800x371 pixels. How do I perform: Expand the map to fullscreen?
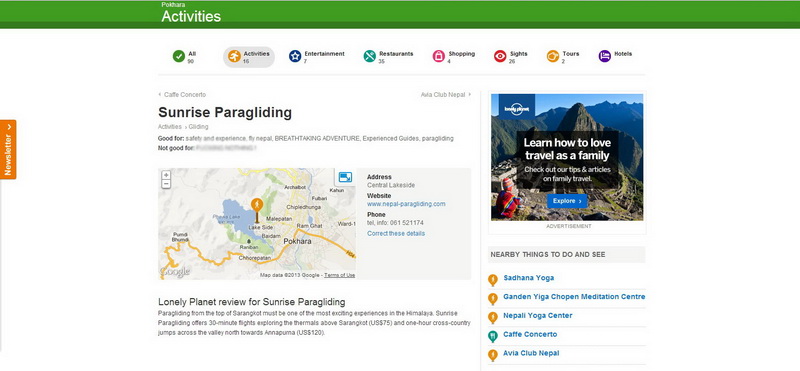coord(345,177)
